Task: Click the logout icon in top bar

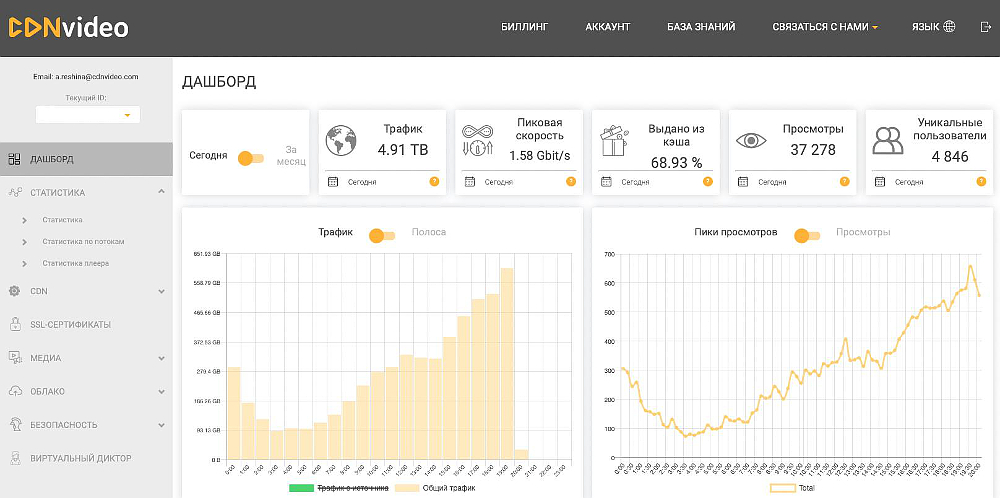Action: [984, 27]
